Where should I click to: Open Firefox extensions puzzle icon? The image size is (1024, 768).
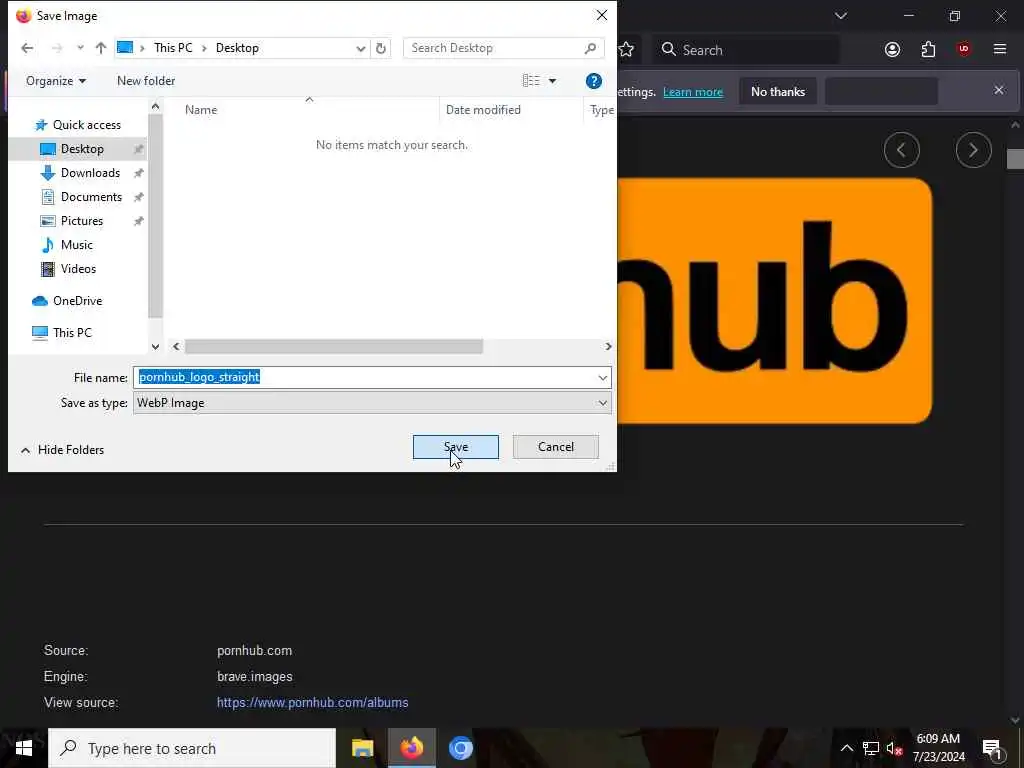928,50
